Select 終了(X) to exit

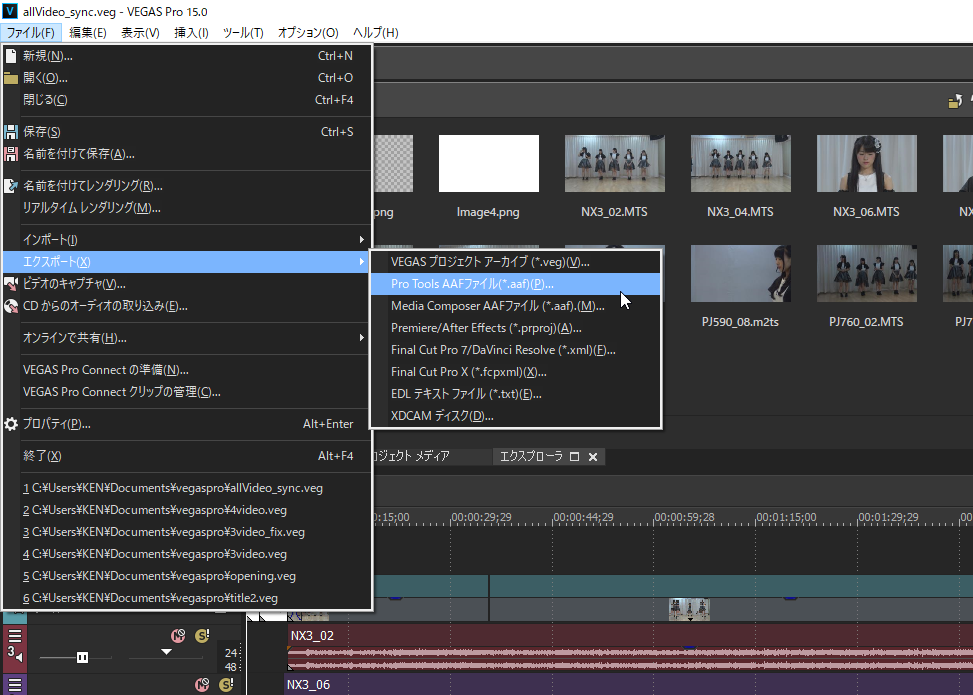click(x=187, y=456)
